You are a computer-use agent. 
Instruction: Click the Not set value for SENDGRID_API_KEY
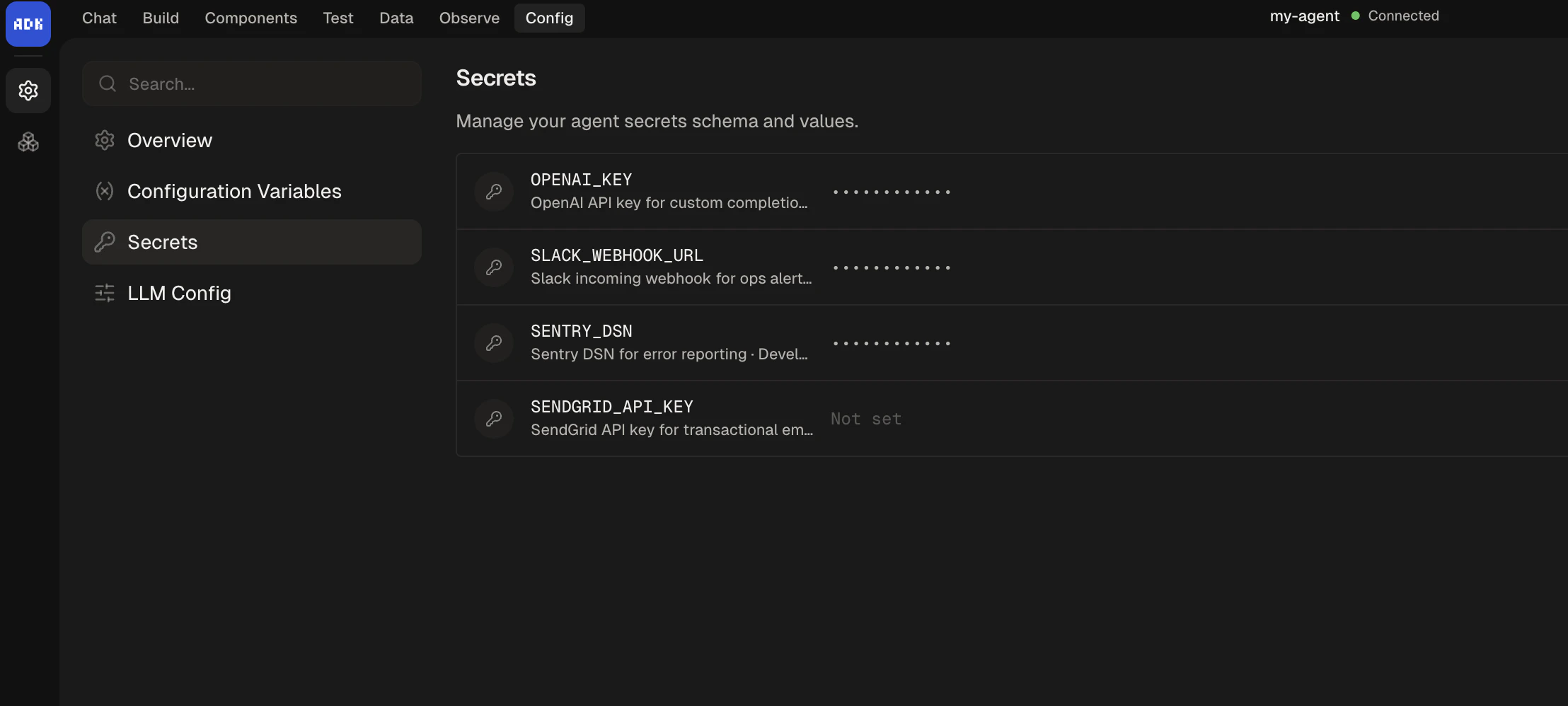pos(866,418)
